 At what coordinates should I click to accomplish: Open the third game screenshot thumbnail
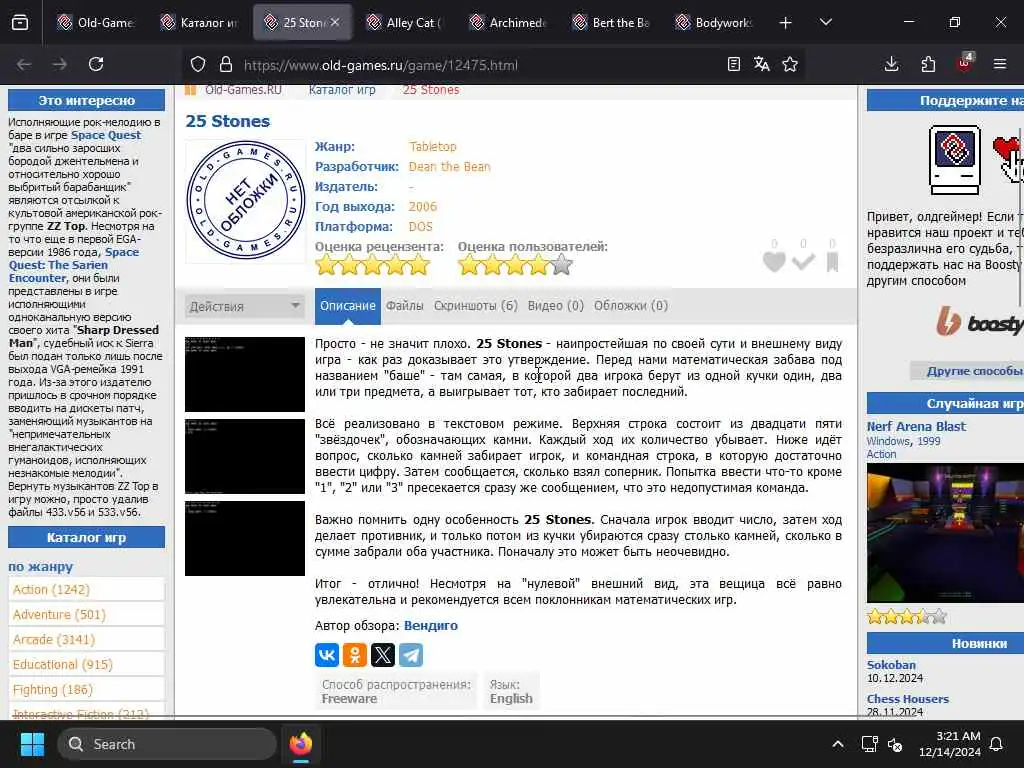245,538
